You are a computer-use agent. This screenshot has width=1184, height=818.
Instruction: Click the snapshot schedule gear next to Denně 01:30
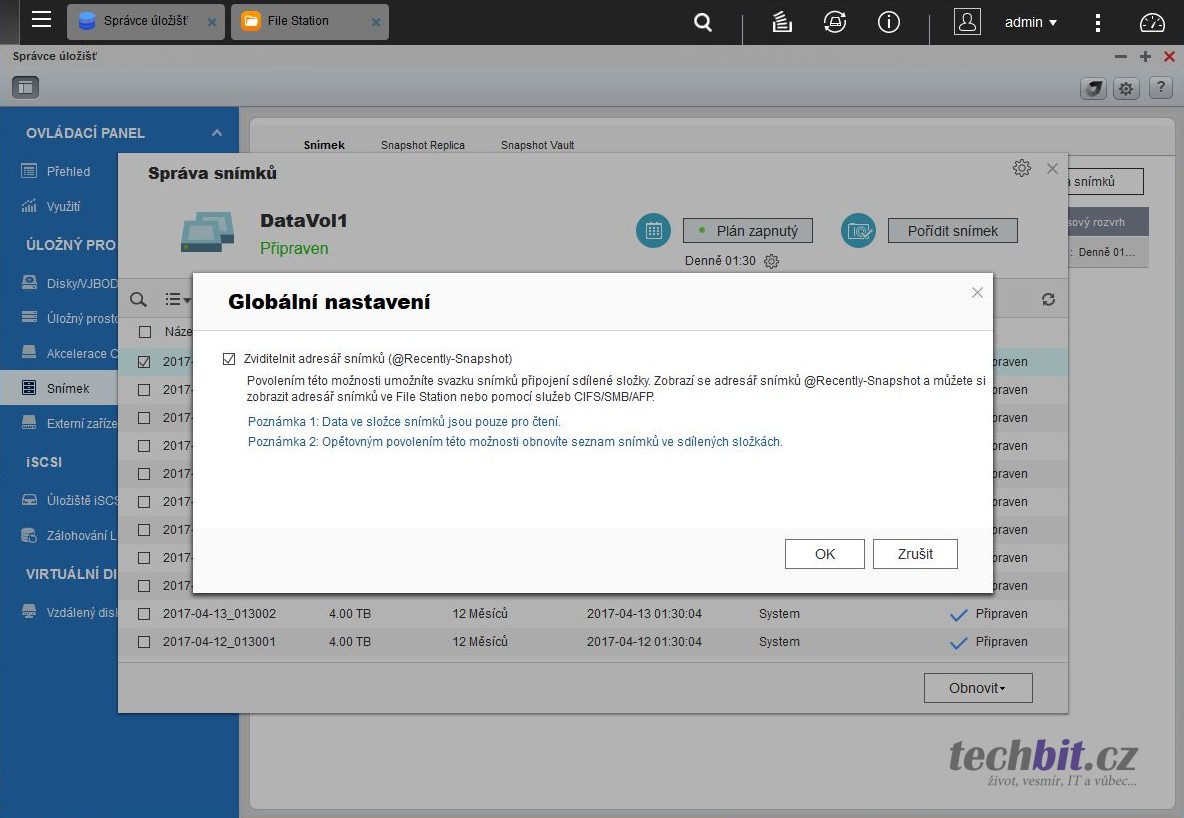coord(771,261)
